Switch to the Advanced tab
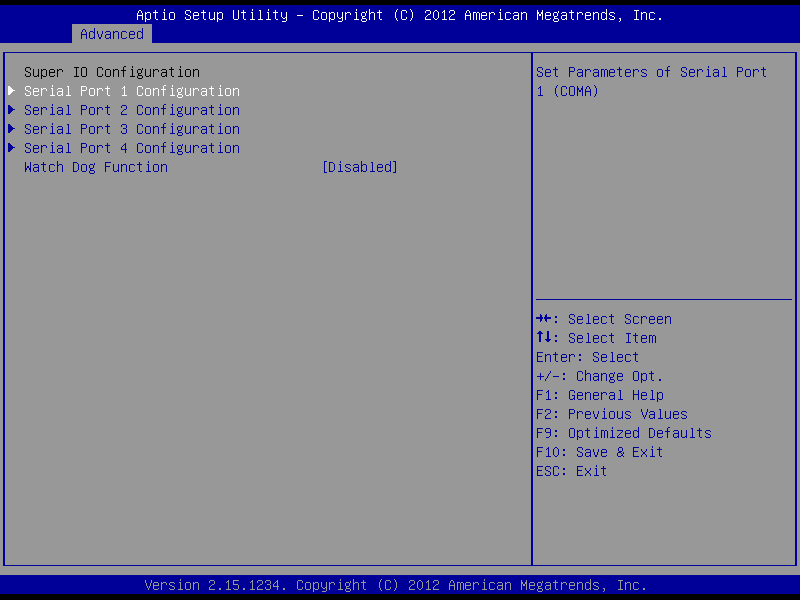 (x=112, y=34)
